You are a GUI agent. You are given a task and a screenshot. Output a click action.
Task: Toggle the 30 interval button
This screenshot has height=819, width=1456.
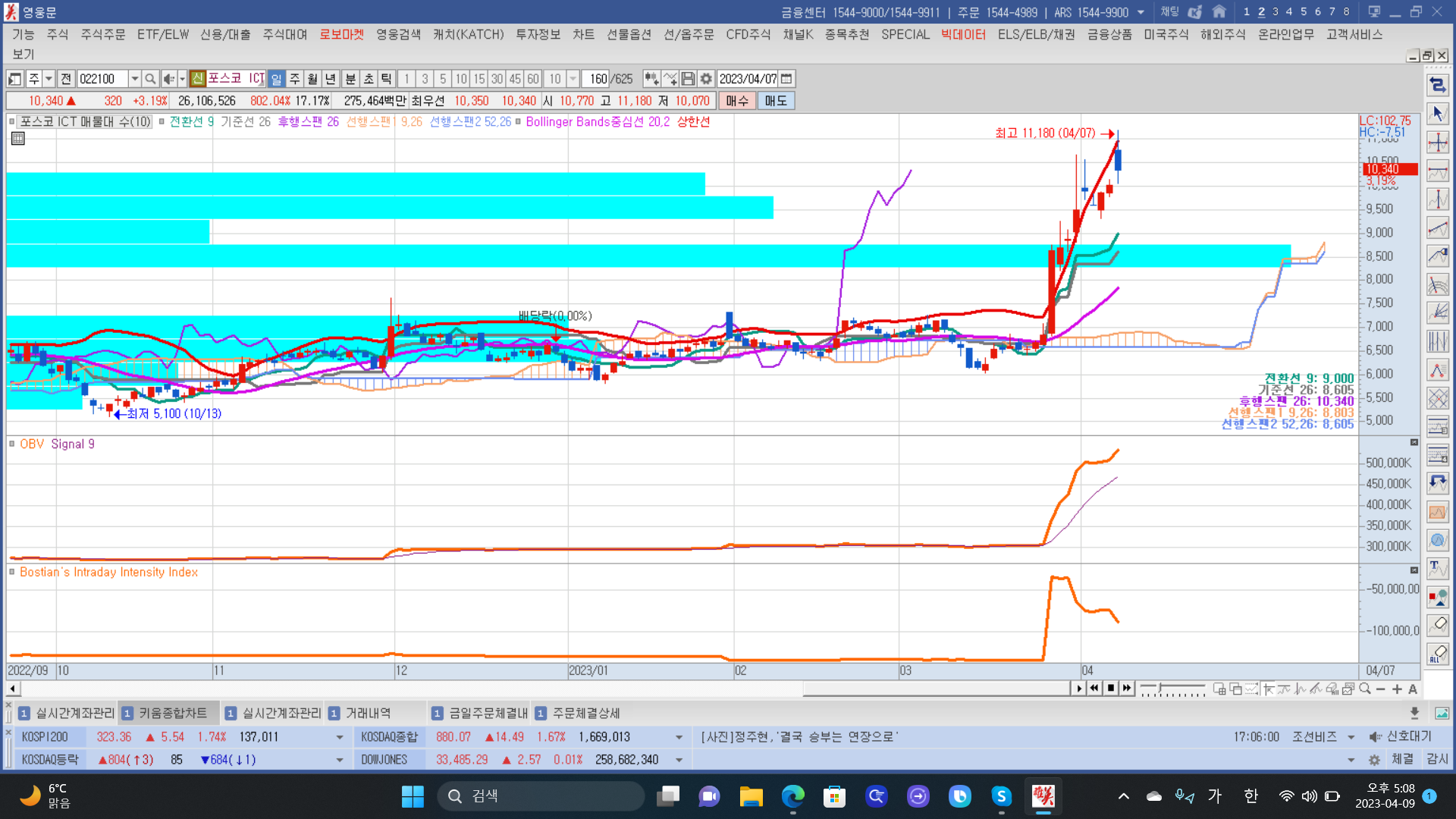click(x=497, y=79)
